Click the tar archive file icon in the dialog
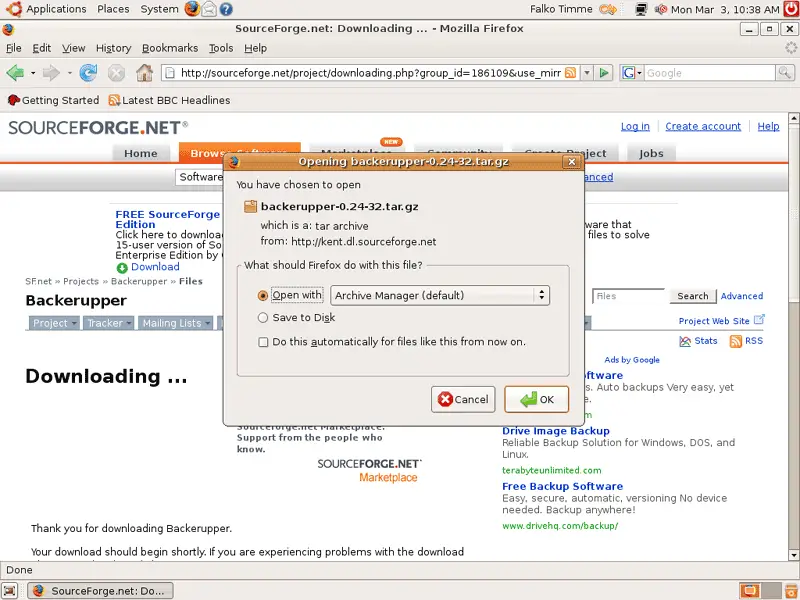Screen dimensions: 800x600 coord(250,206)
